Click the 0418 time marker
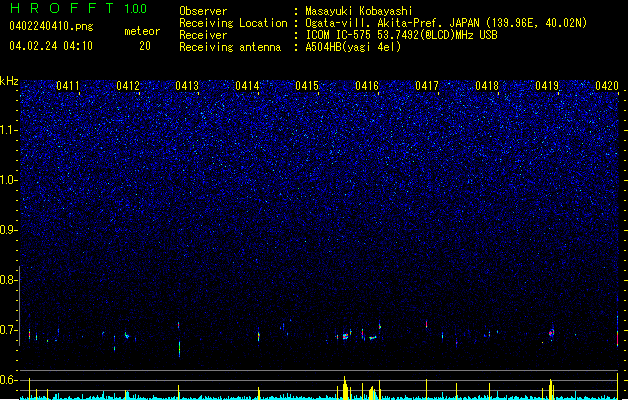This screenshot has width=629, height=400. pyautogui.click(x=487, y=86)
